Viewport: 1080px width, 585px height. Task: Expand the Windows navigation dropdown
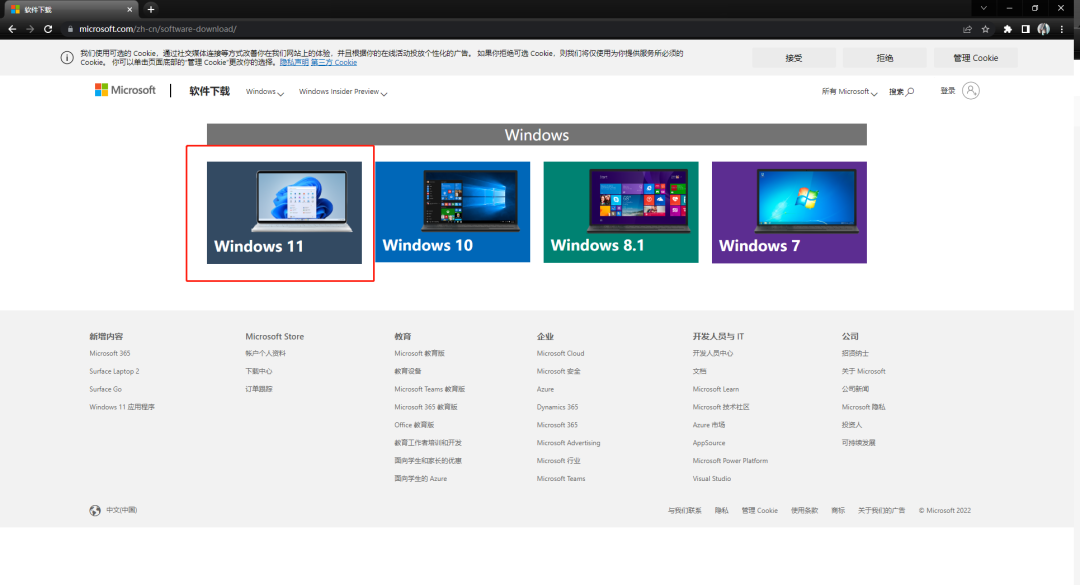point(263,91)
